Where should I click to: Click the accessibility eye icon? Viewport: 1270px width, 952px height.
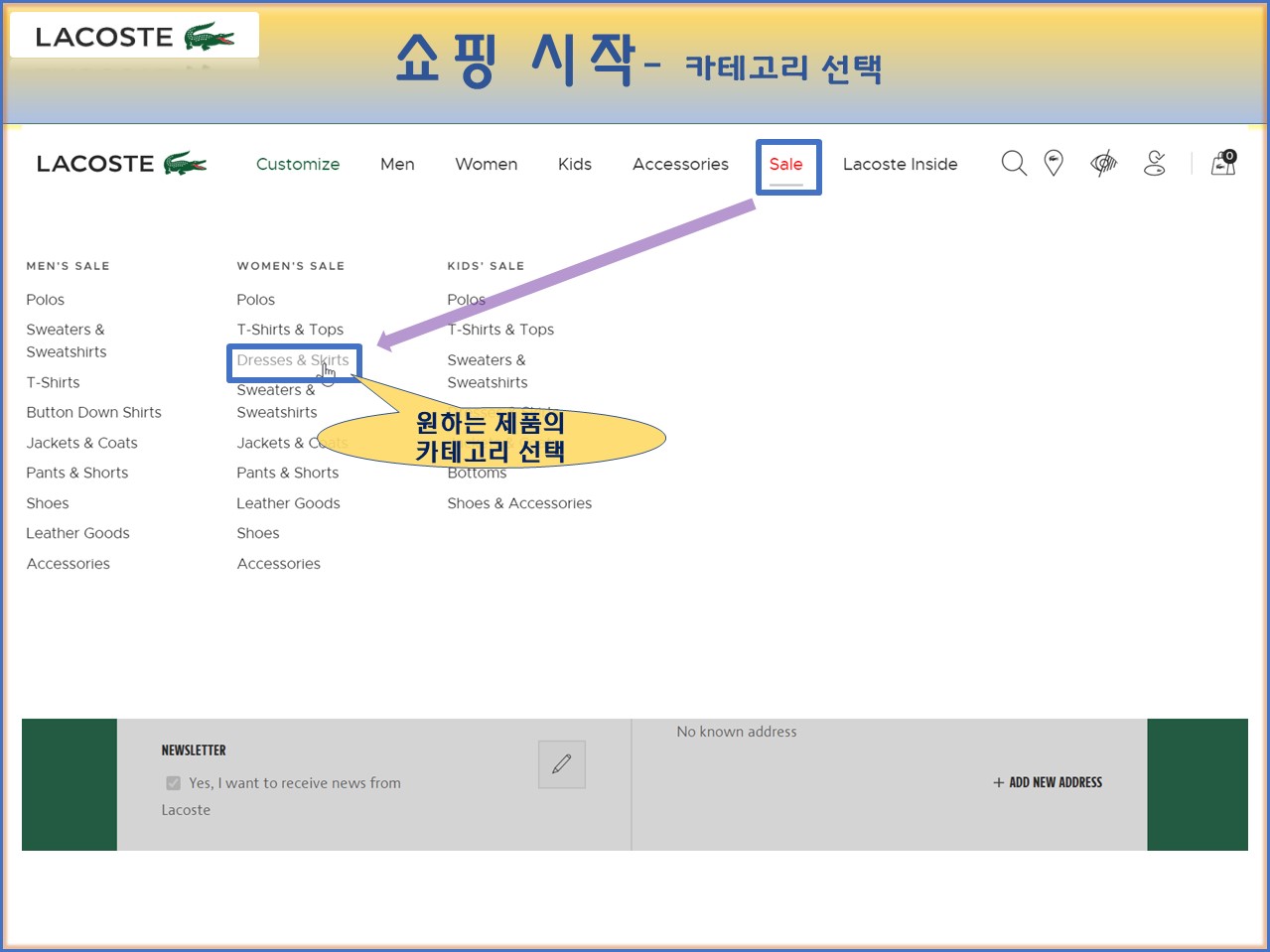click(x=1103, y=163)
